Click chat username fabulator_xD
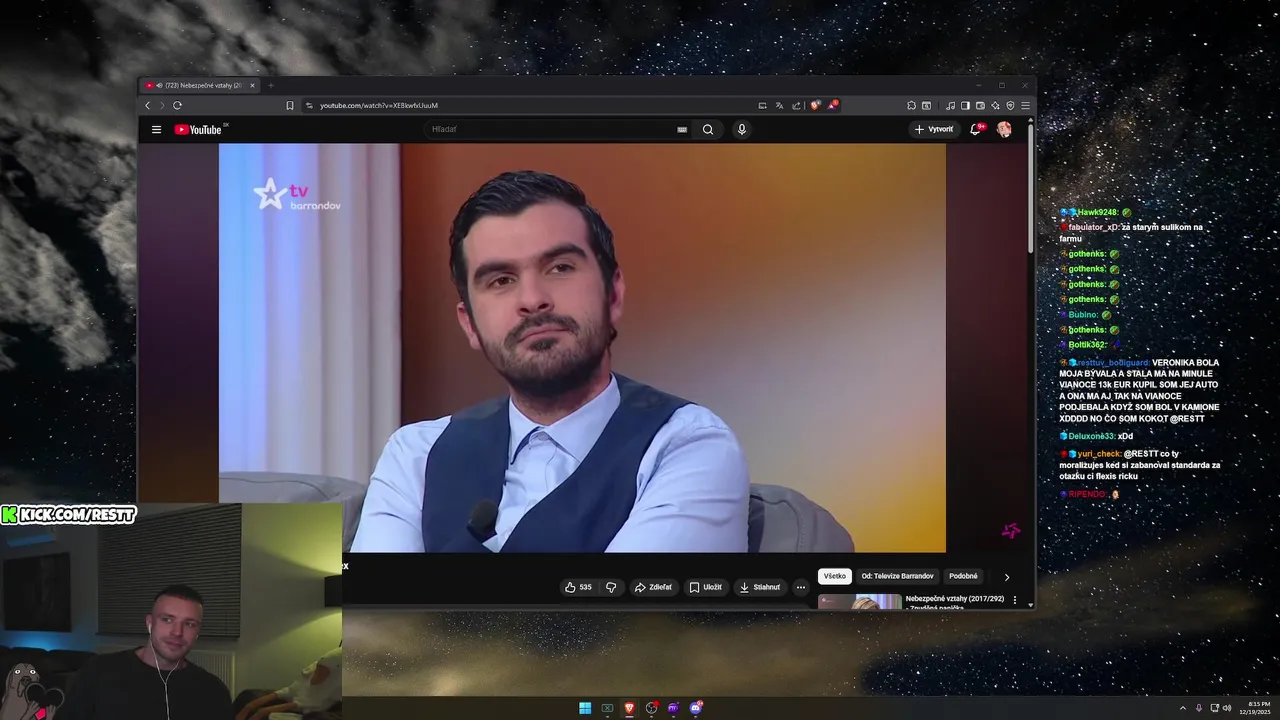Viewport: 1280px width, 720px height. tap(1093, 227)
